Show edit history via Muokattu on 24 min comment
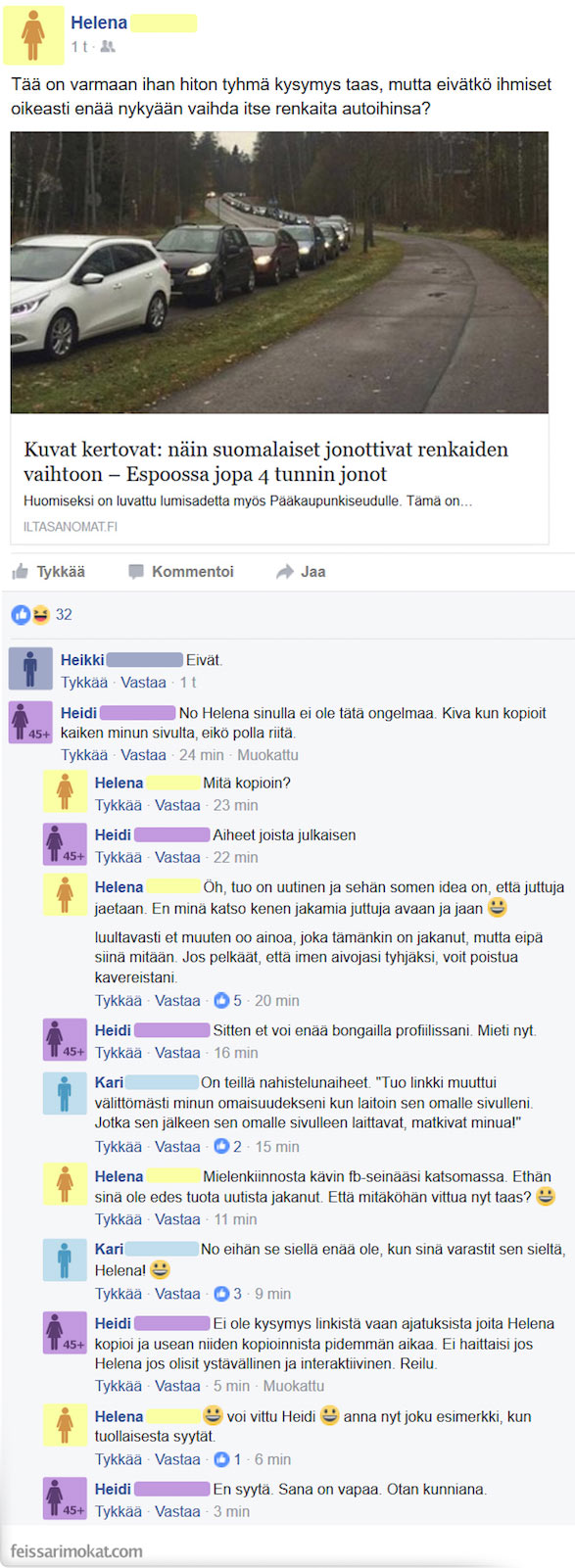 (x=267, y=755)
